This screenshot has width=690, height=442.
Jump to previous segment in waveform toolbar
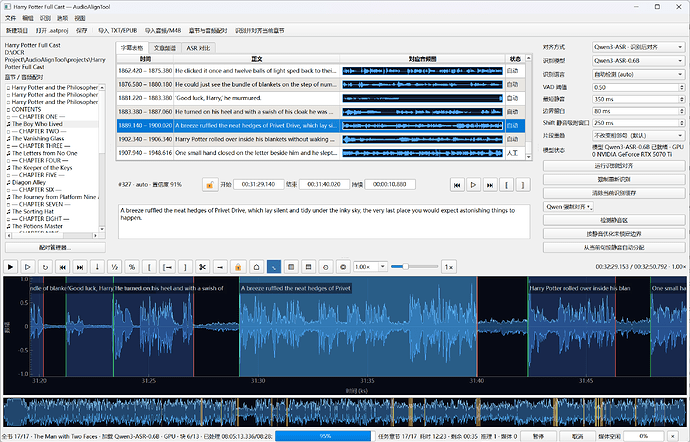coord(62,267)
